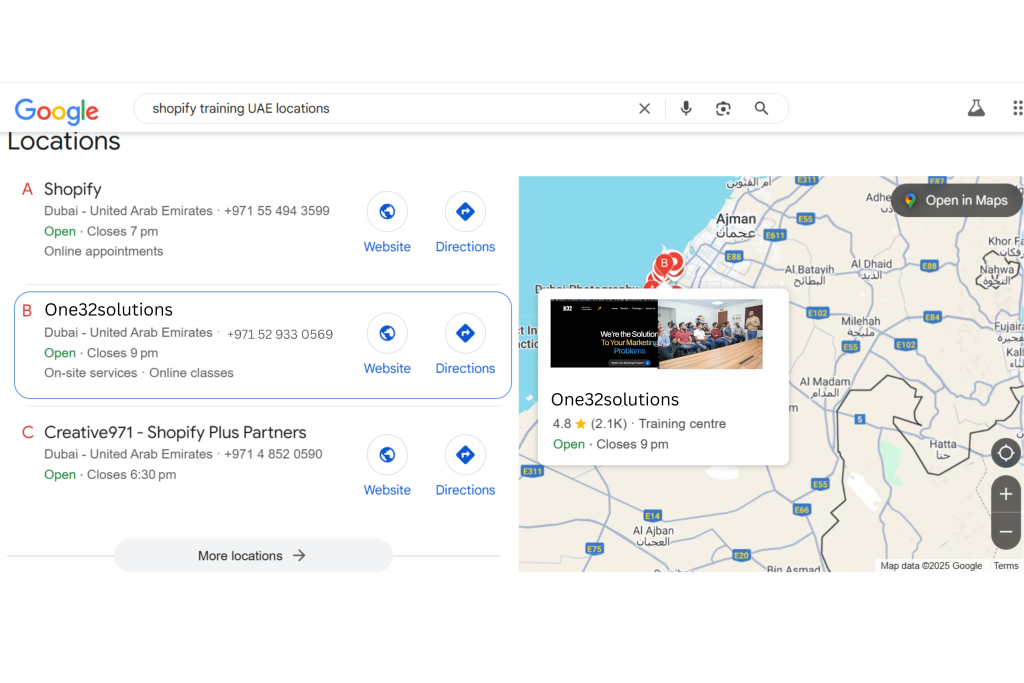Screen dimensions: 1024x683
Task: Open One32solutions thumbnail image on map card
Action: tap(656, 334)
